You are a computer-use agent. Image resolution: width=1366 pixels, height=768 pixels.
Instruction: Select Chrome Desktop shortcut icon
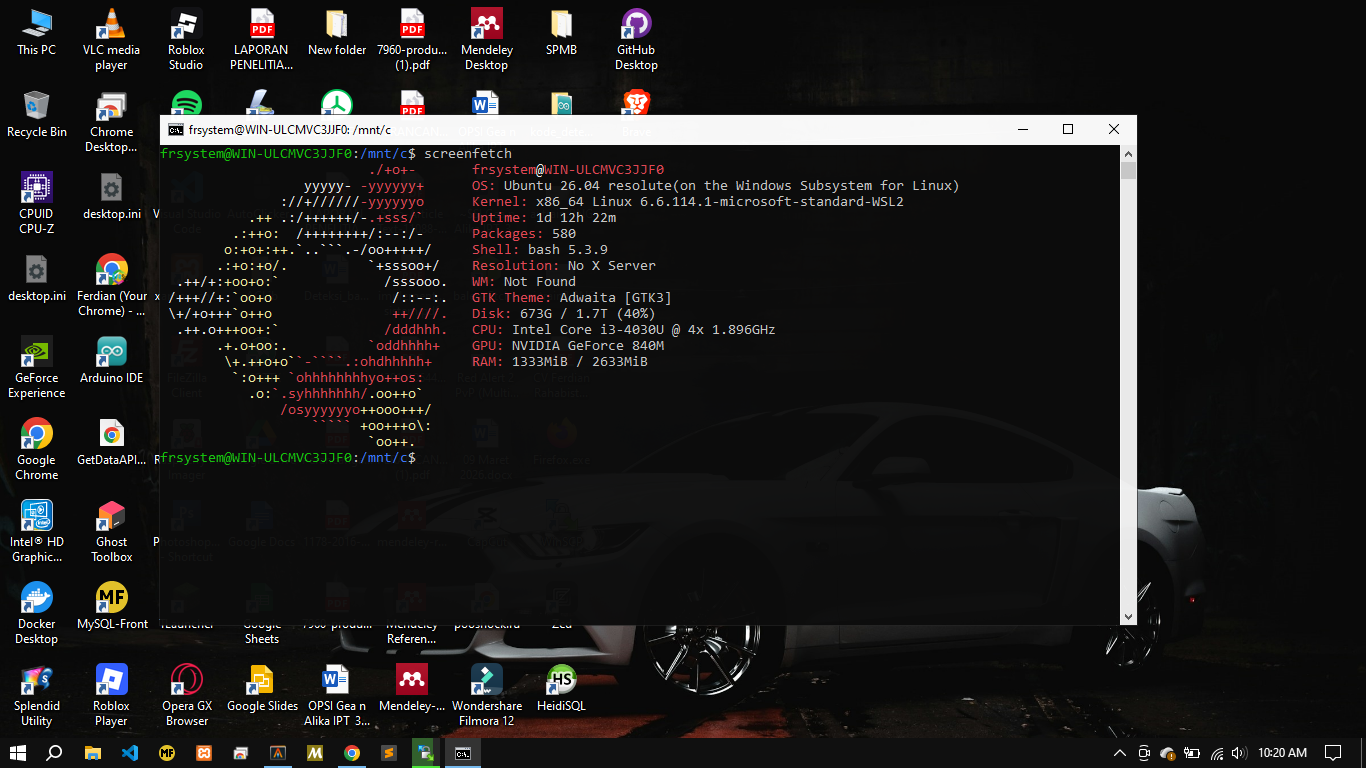tap(111, 121)
